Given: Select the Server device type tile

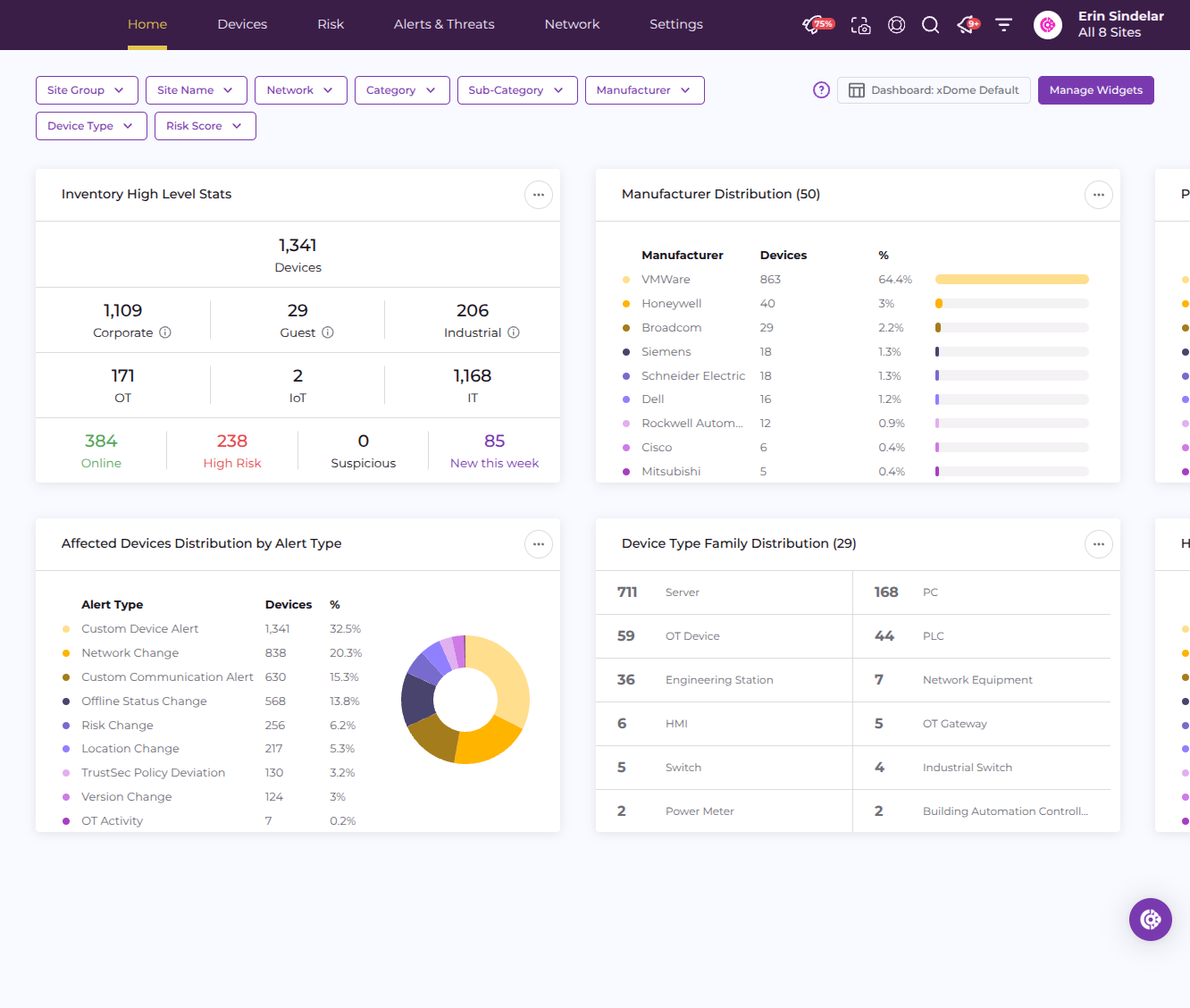Looking at the screenshot, I should (x=724, y=592).
